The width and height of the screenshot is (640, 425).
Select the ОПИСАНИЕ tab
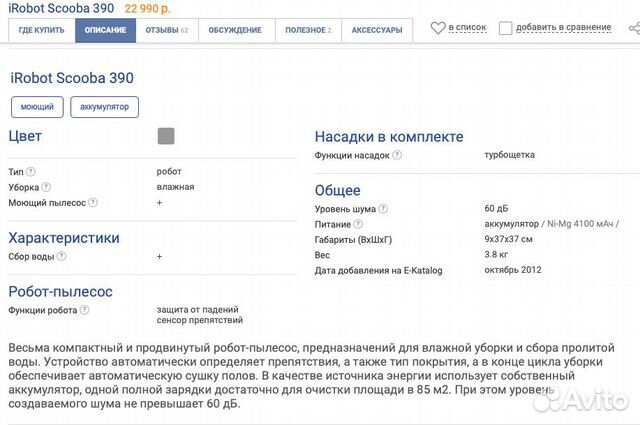point(105,30)
